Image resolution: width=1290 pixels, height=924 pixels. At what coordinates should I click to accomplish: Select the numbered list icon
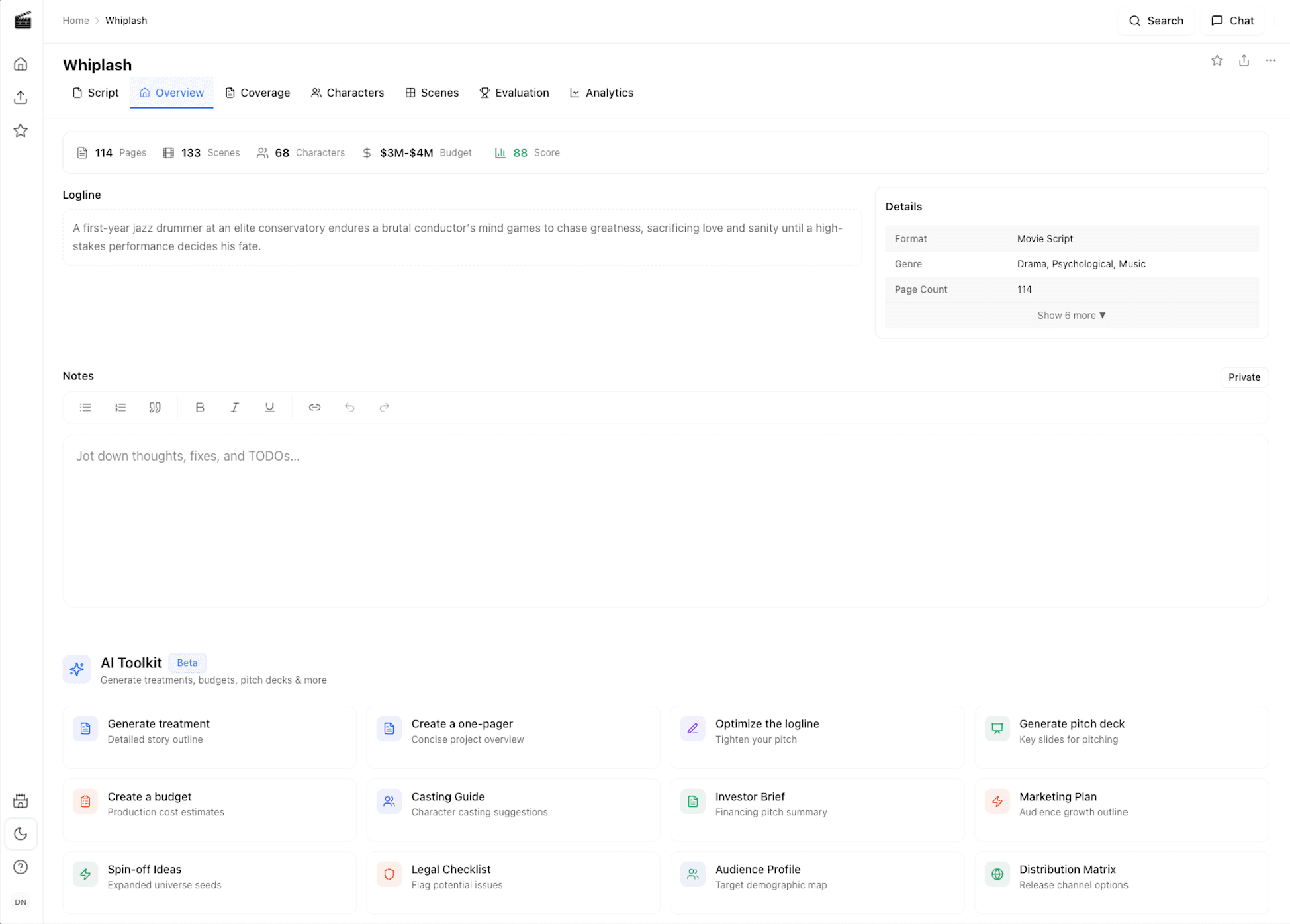pyautogui.click(x=120, y=408)
